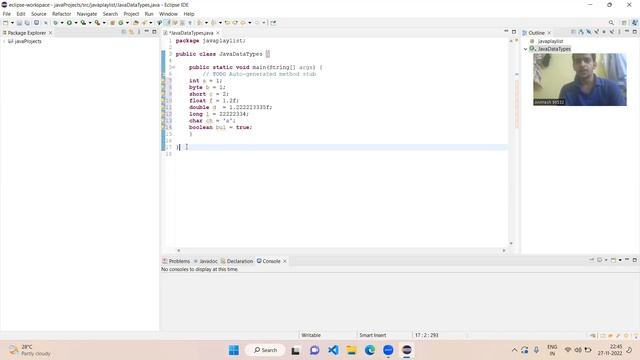
Task: Click the Eclipse search magnifier icon
Action: 611,23
